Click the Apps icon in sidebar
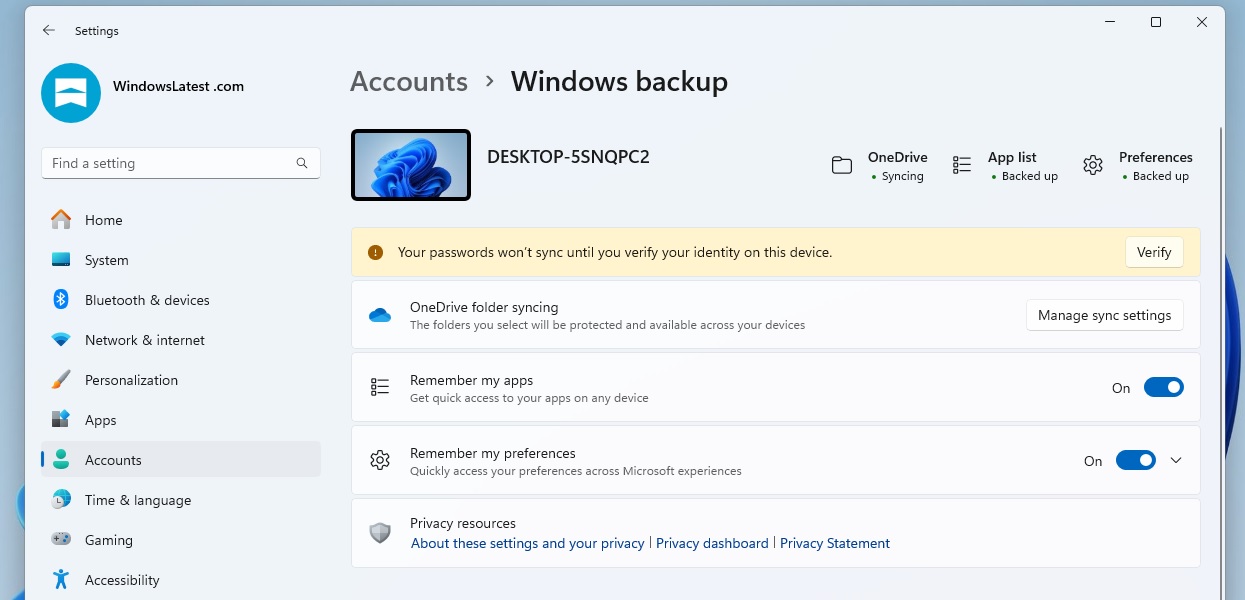 click(x=61, y=420)
